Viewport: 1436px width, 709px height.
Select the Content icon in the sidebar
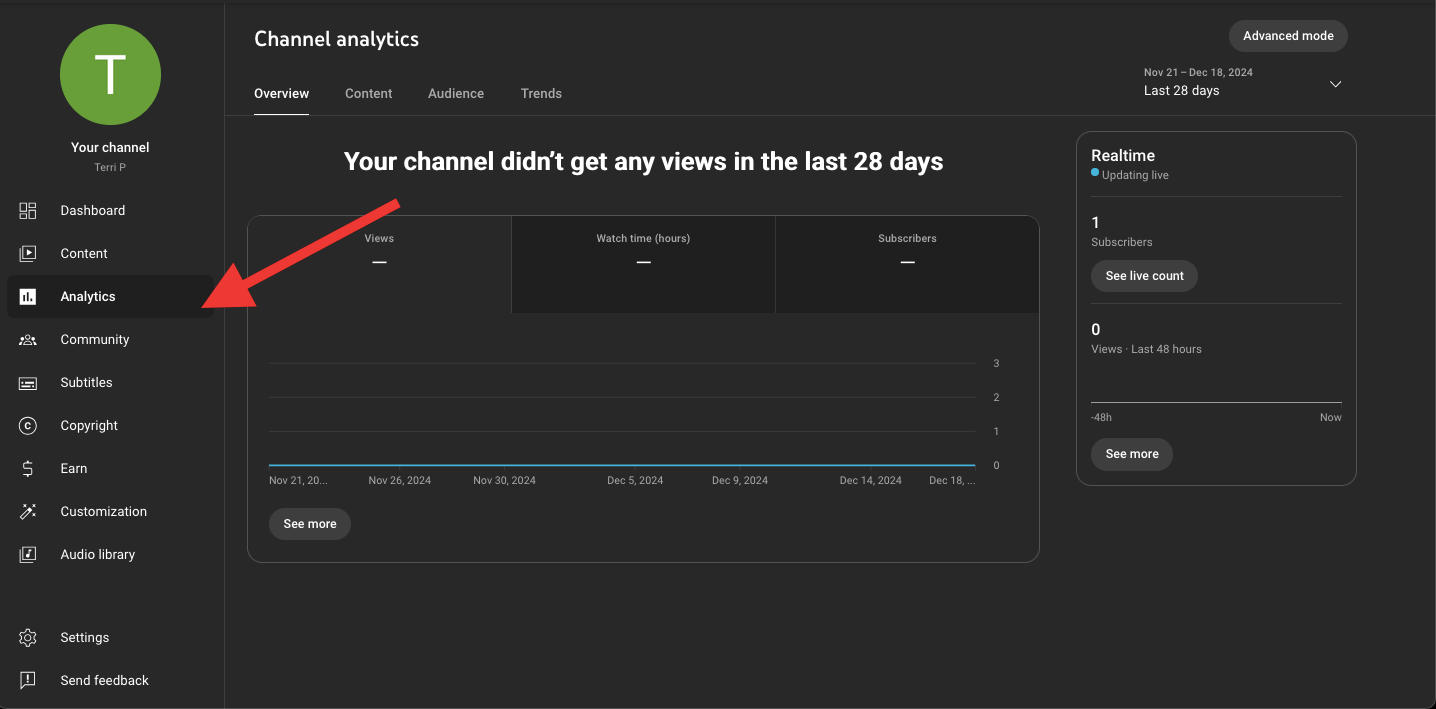(27, 253)
